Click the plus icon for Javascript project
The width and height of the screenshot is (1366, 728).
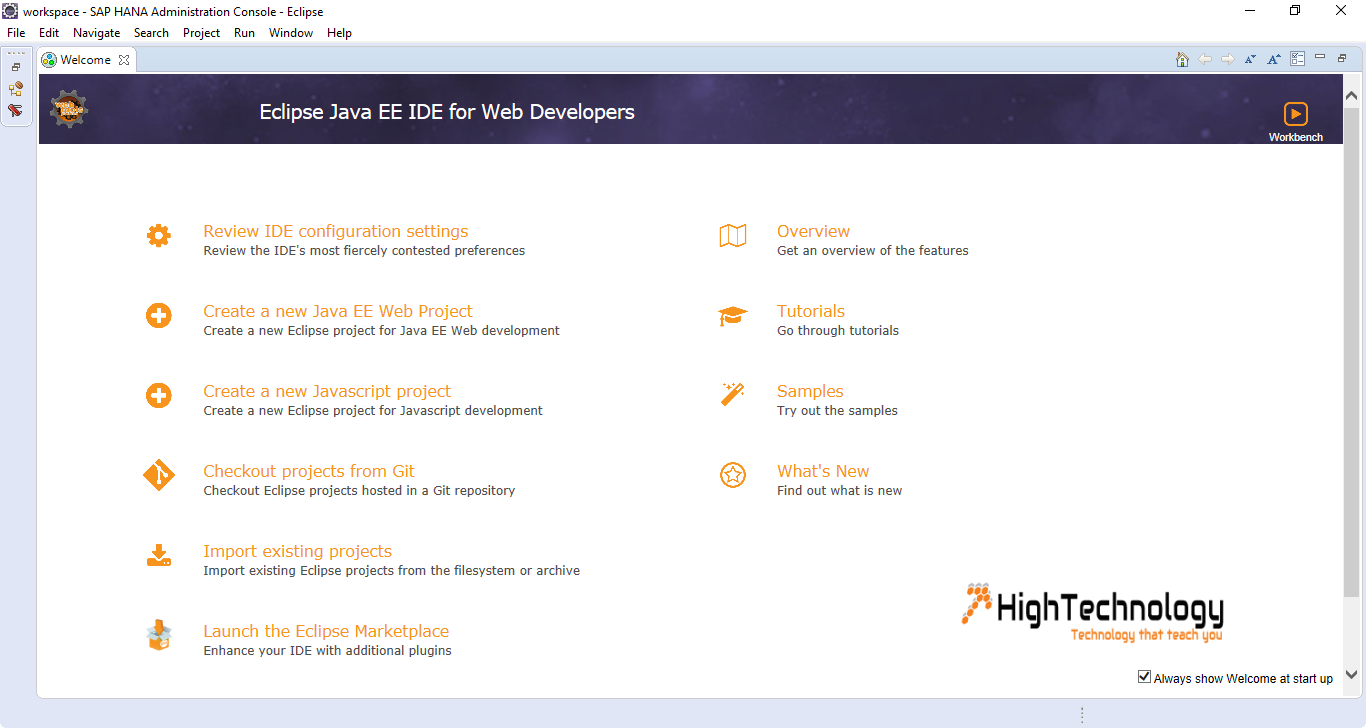coord(158,396)
